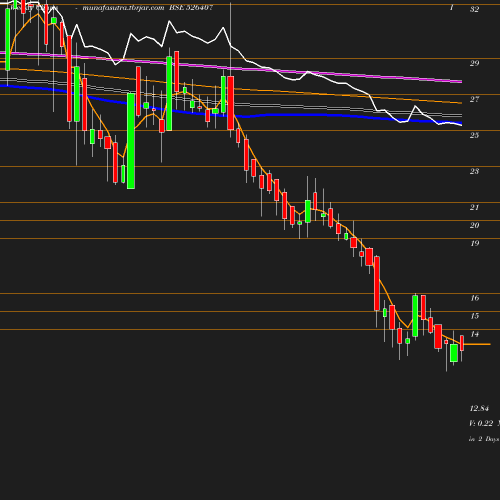Viewport: 500px width, 500px height.
Task: Click the "V: 0.22" volume value
Action: pos(481,423)
